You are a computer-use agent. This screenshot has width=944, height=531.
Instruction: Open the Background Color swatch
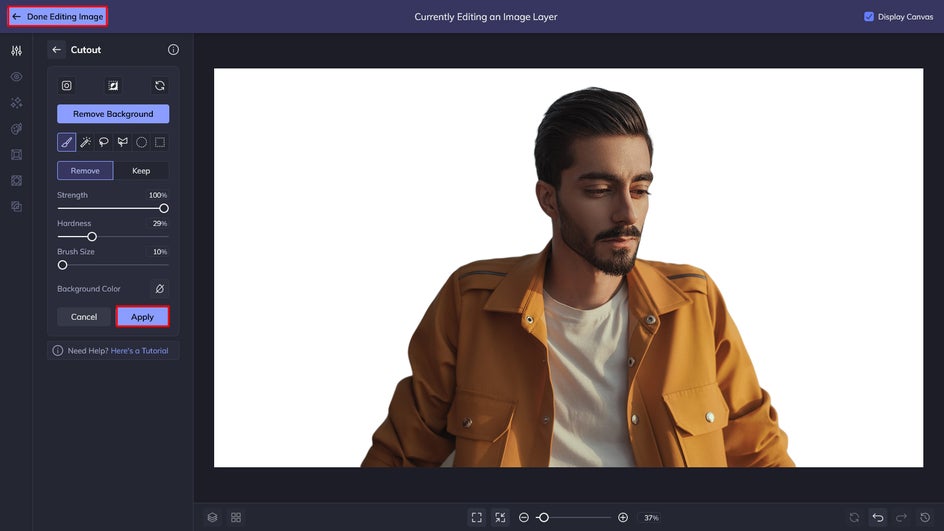tap(160, 289)
